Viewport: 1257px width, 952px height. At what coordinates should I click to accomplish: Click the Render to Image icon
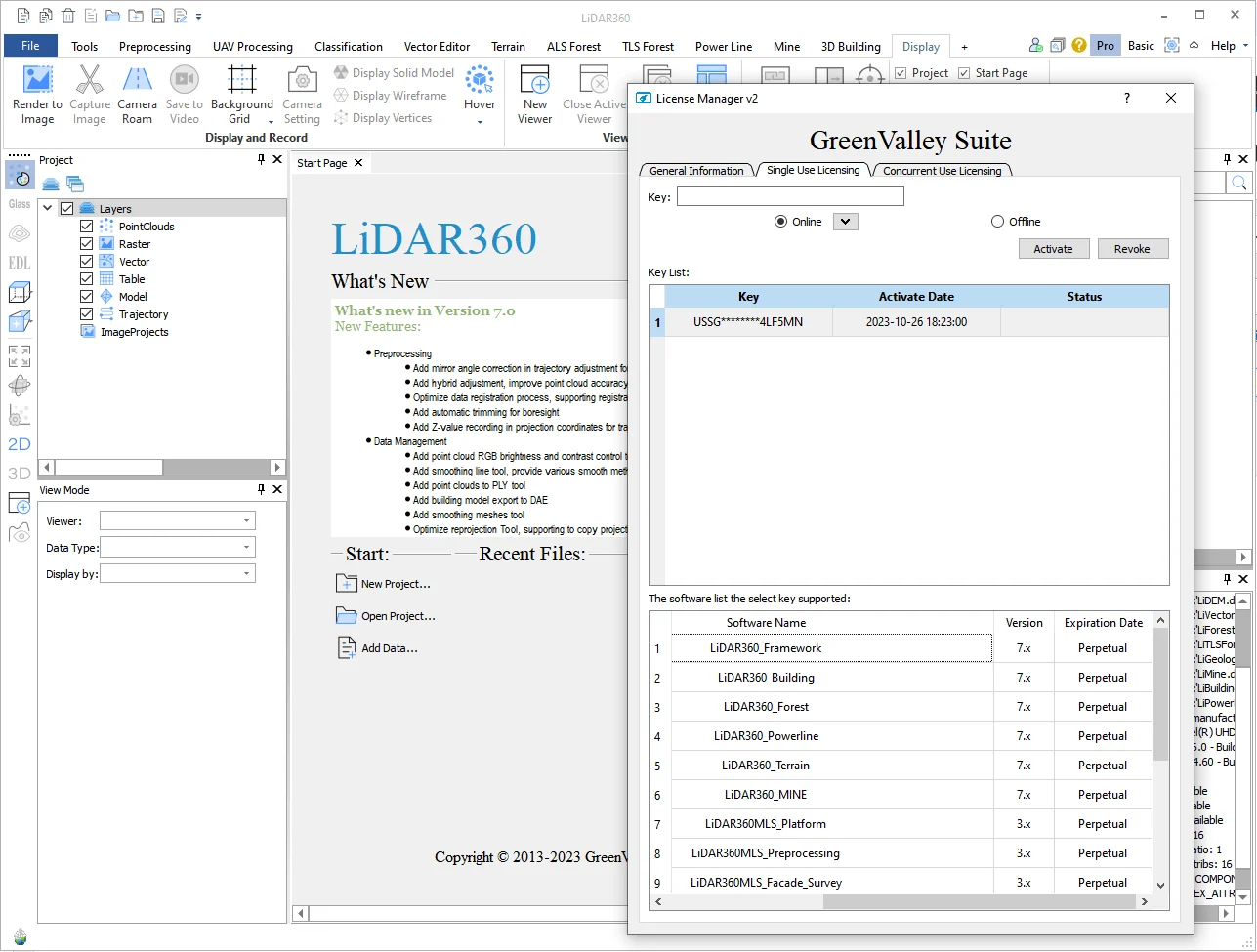pos(37,80)
